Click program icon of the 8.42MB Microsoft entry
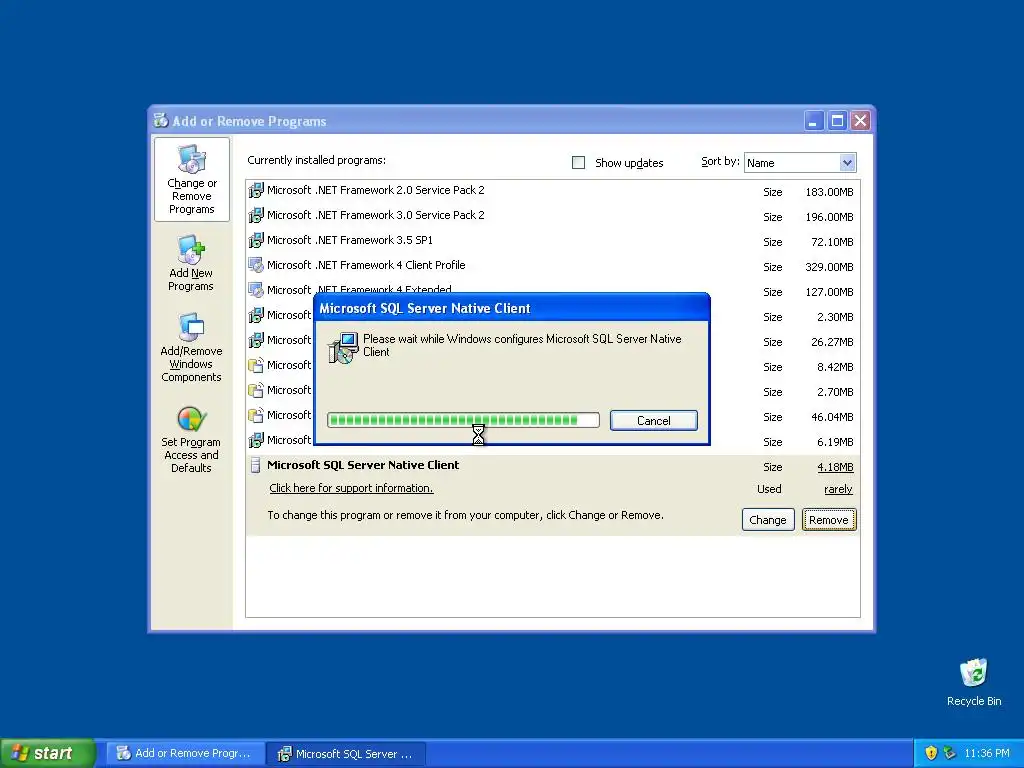Image resolution: width=1024 pixels, height=768 pixels. [256, 365]
